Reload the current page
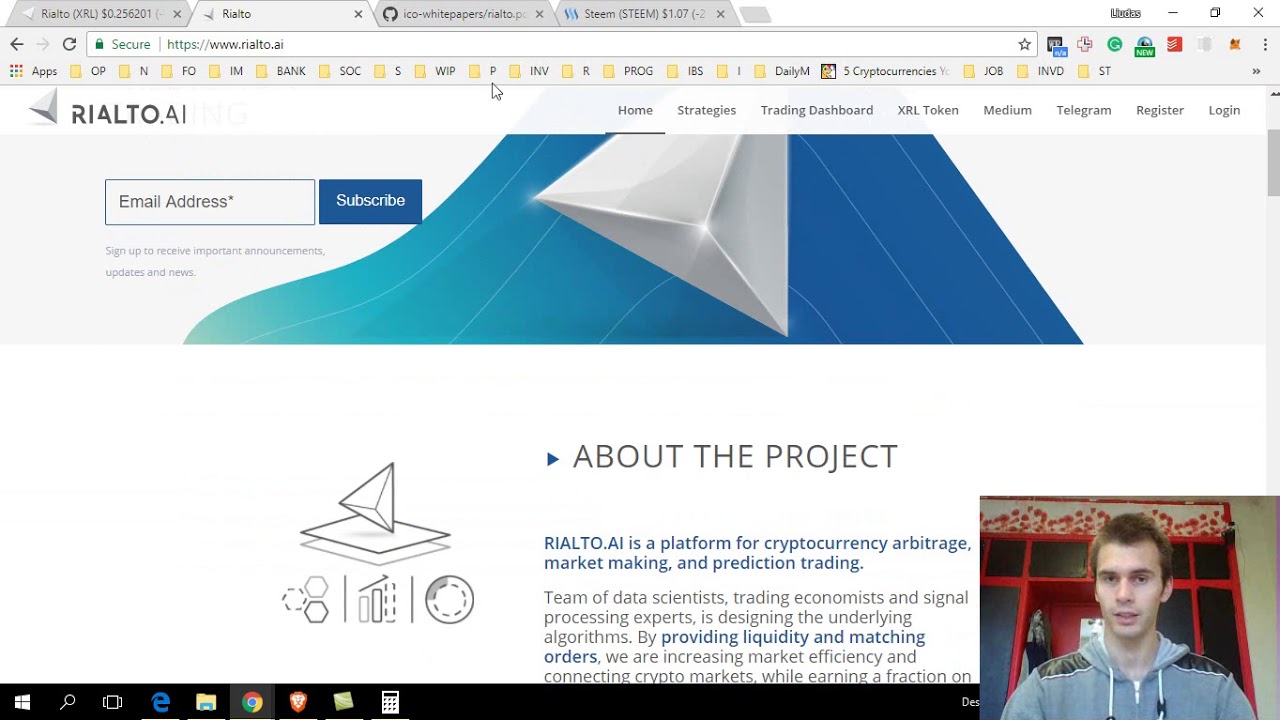 coord(69,44)
